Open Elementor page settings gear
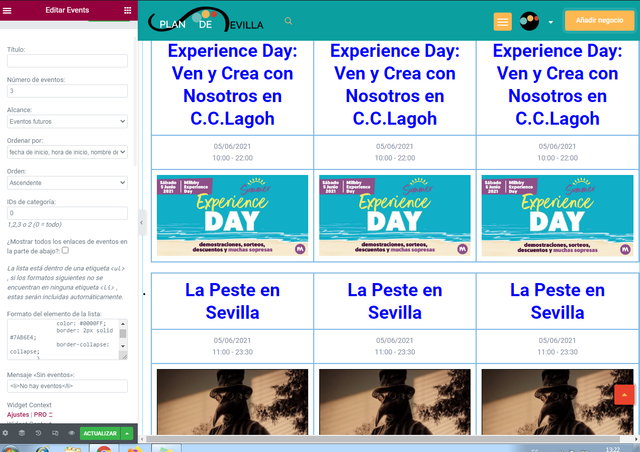640x452 pixels. [5, 433]
